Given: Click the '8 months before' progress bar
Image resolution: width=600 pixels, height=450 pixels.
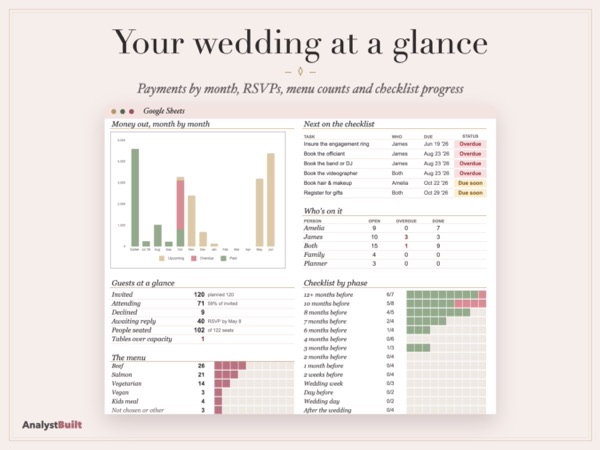Looking at the screenshot, I should [x=446, y=312].
